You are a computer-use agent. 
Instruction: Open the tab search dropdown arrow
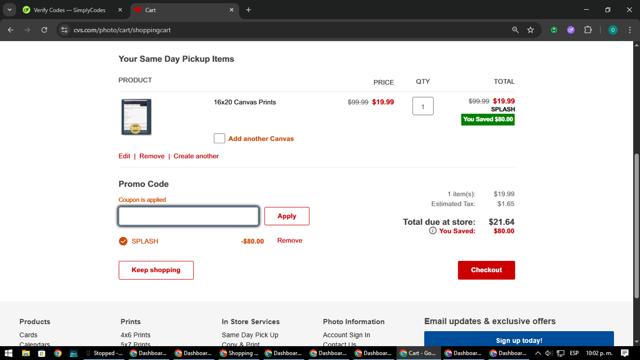coord(9,10)
